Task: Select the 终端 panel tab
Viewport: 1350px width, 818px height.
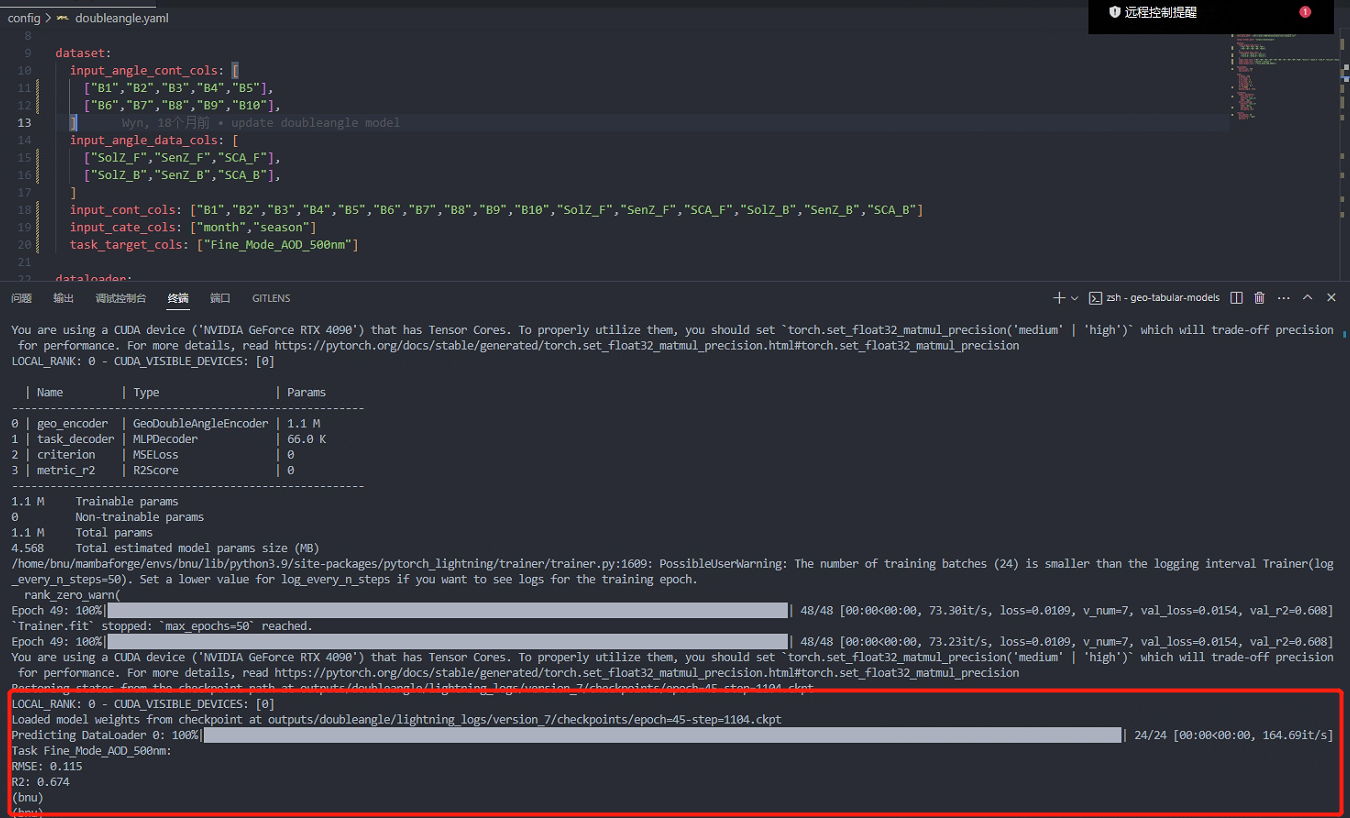Action: coord(178,298)
